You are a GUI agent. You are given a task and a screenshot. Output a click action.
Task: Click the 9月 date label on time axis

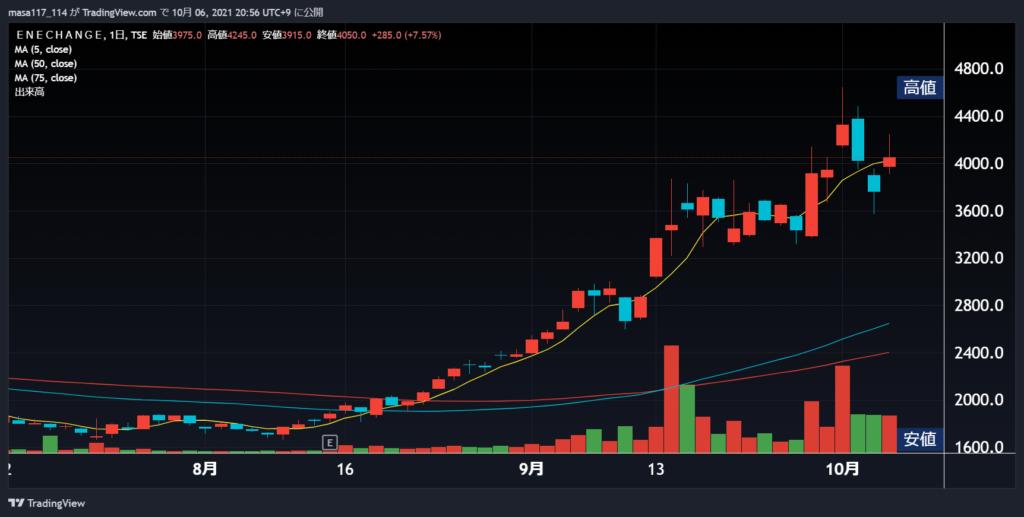click(x=532, y=469)
